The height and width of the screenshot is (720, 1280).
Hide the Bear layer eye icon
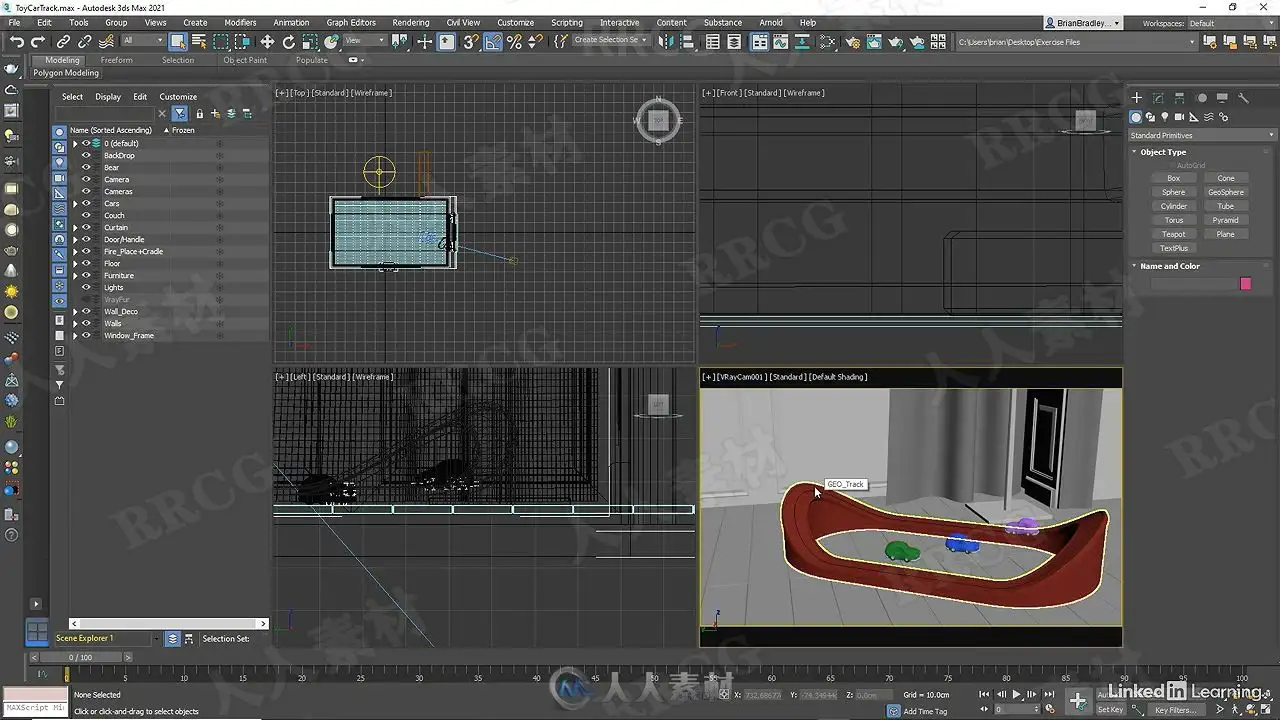tap(86, 167)
